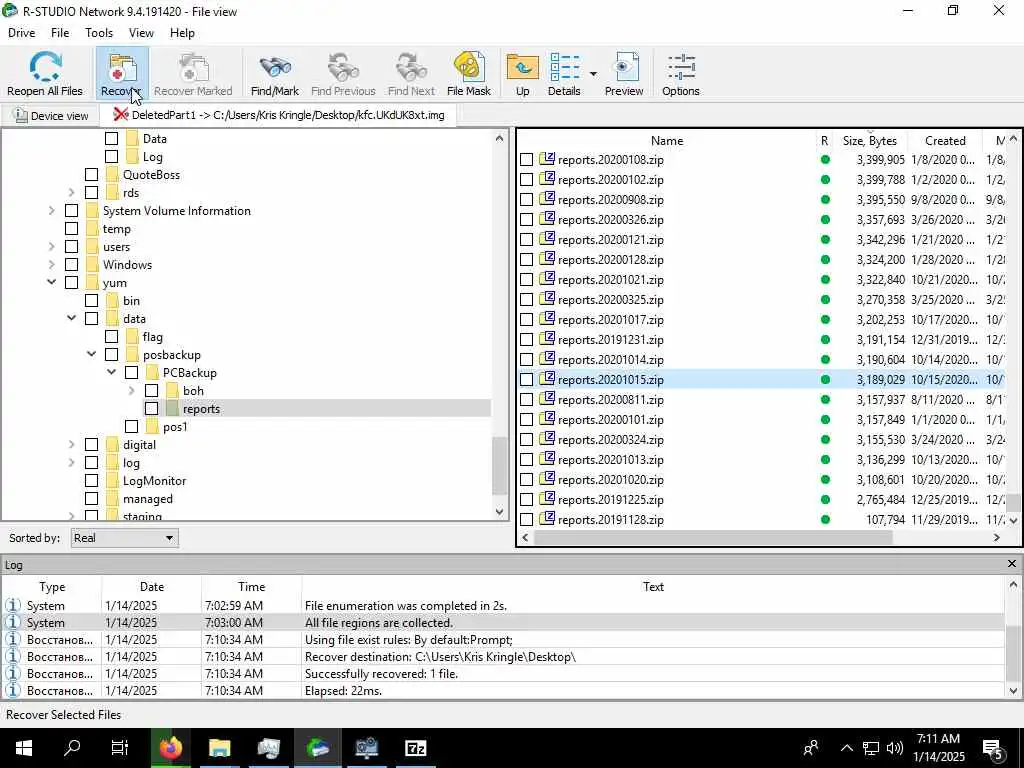
Task: Click the Reopen All Files toolbar icon
Action: [44, 67]
